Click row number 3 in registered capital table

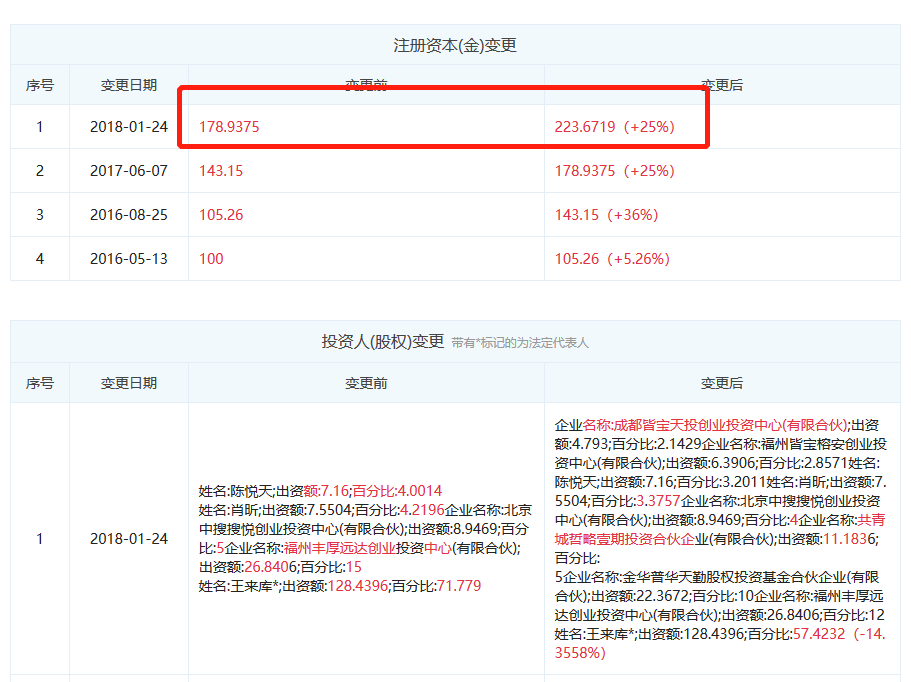point(40,215)
